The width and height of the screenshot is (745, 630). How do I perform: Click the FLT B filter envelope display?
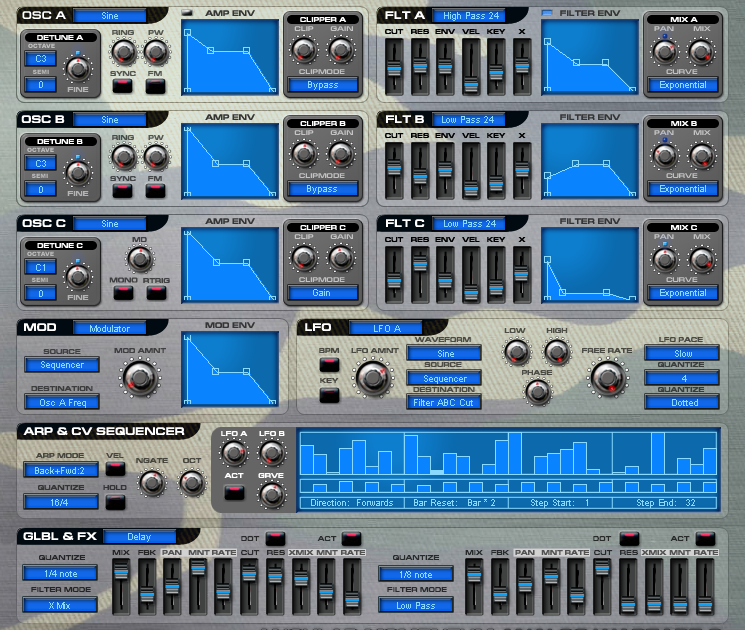[590, 161]
